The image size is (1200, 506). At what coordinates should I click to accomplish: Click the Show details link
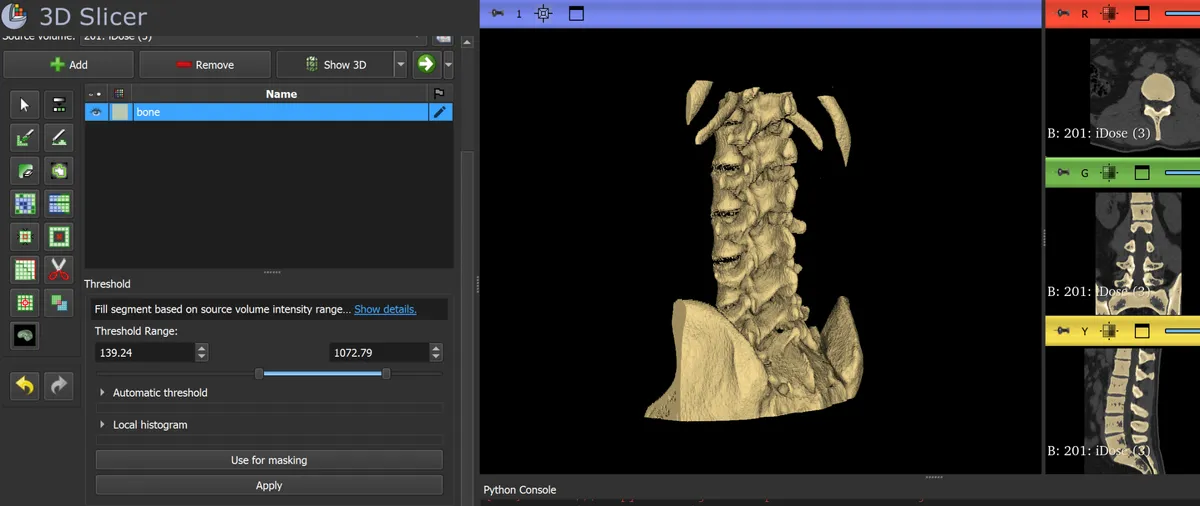[385, 309]
